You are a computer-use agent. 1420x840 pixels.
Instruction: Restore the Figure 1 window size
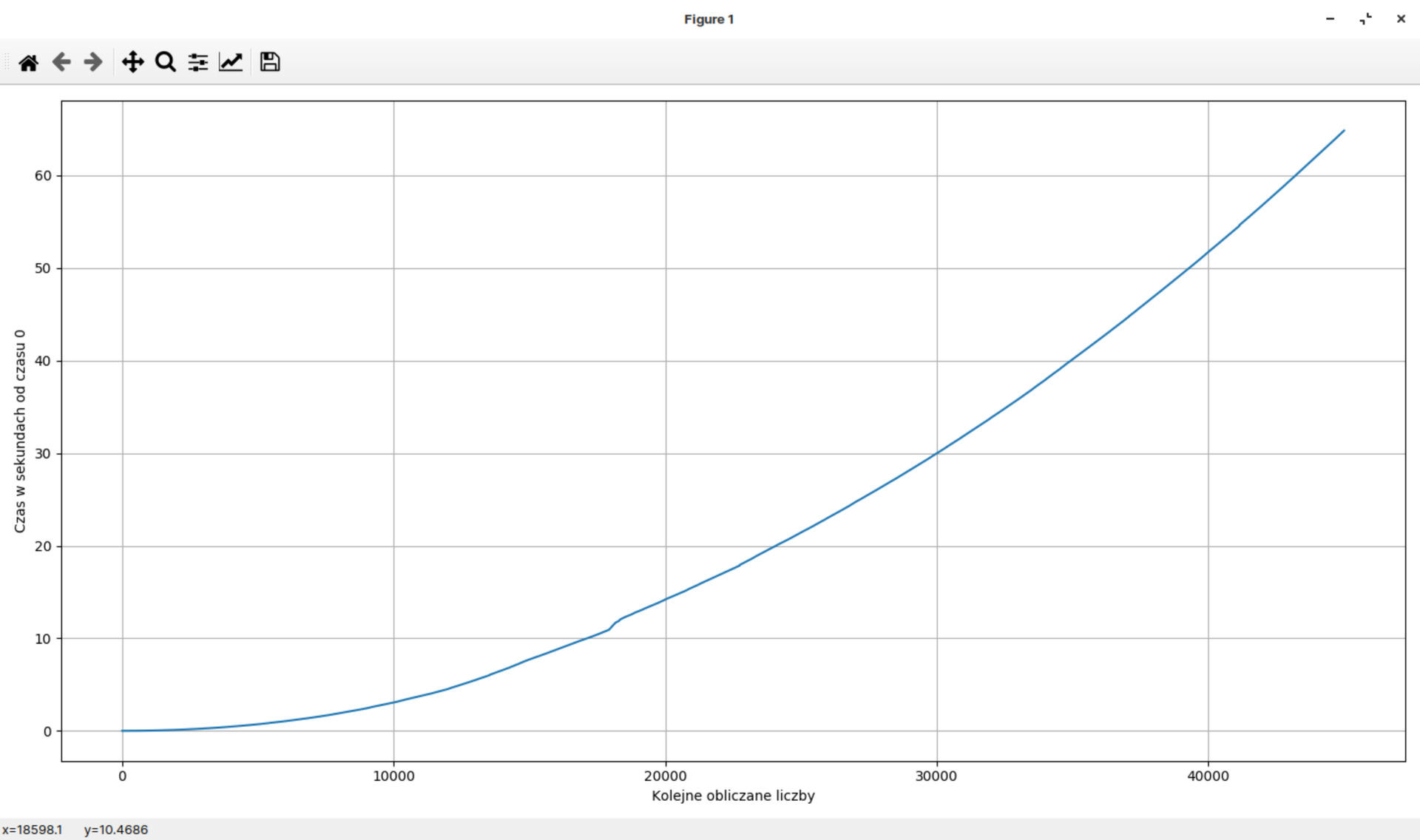tap(1365, 19)
